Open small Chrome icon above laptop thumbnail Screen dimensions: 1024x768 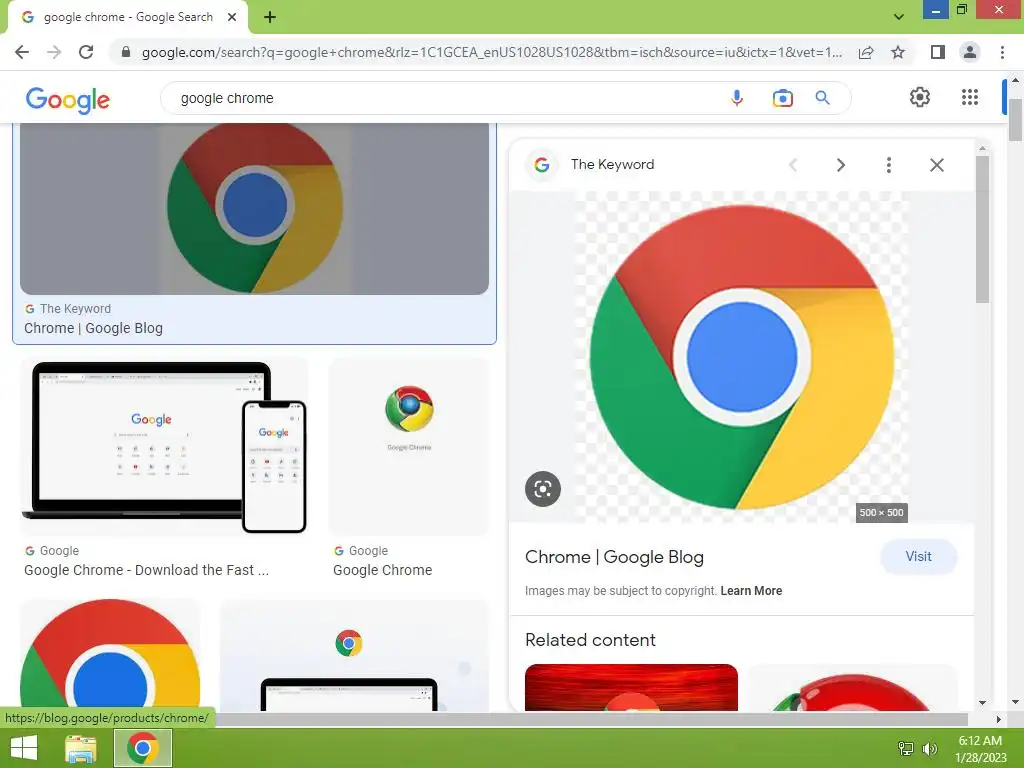click(349, 643)
